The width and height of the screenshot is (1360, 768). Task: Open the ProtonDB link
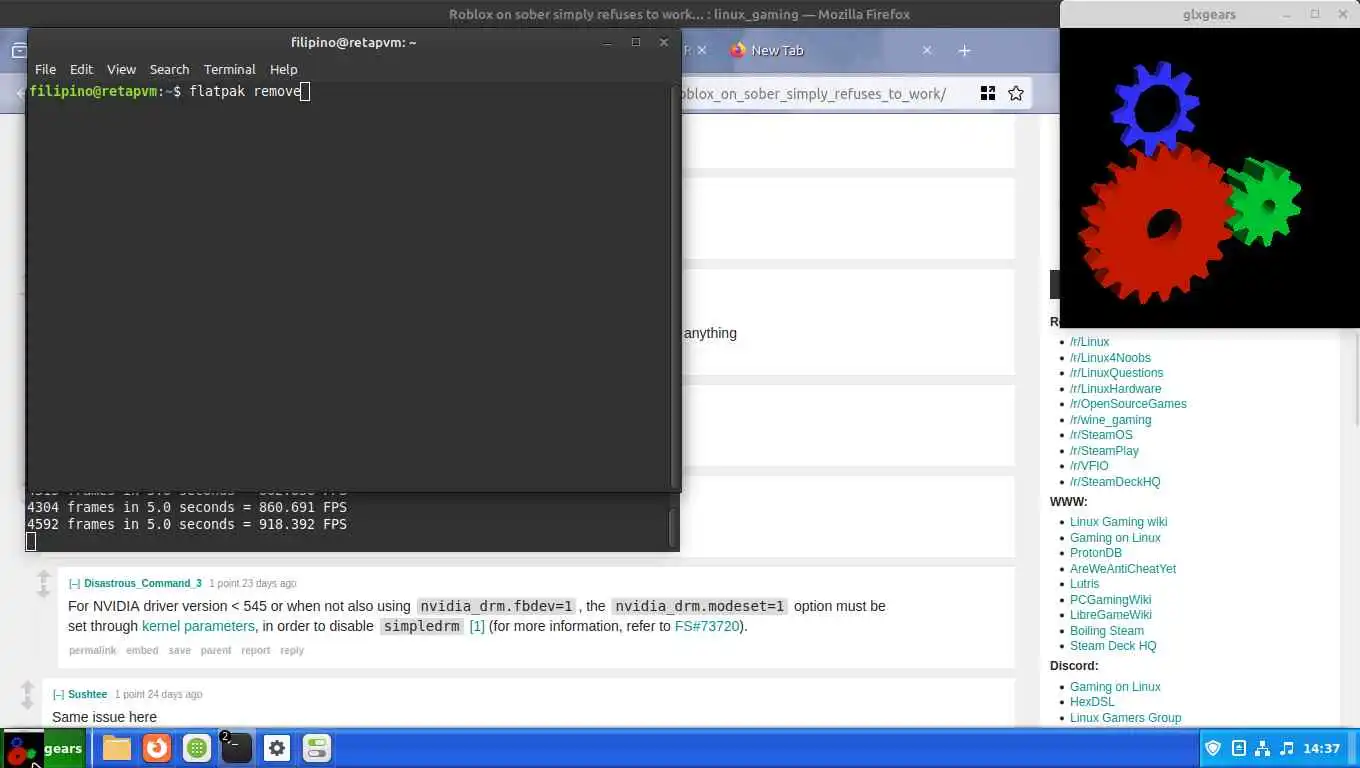(x=1096, y=553)
